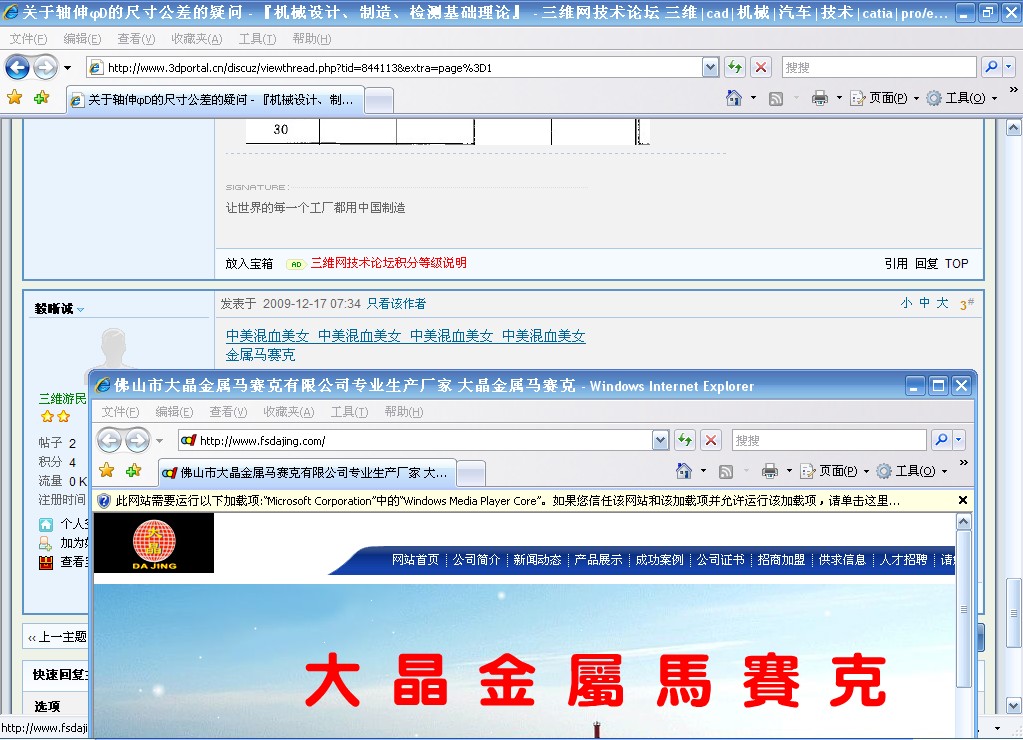Click 公司简介 in website navigation

476,560
